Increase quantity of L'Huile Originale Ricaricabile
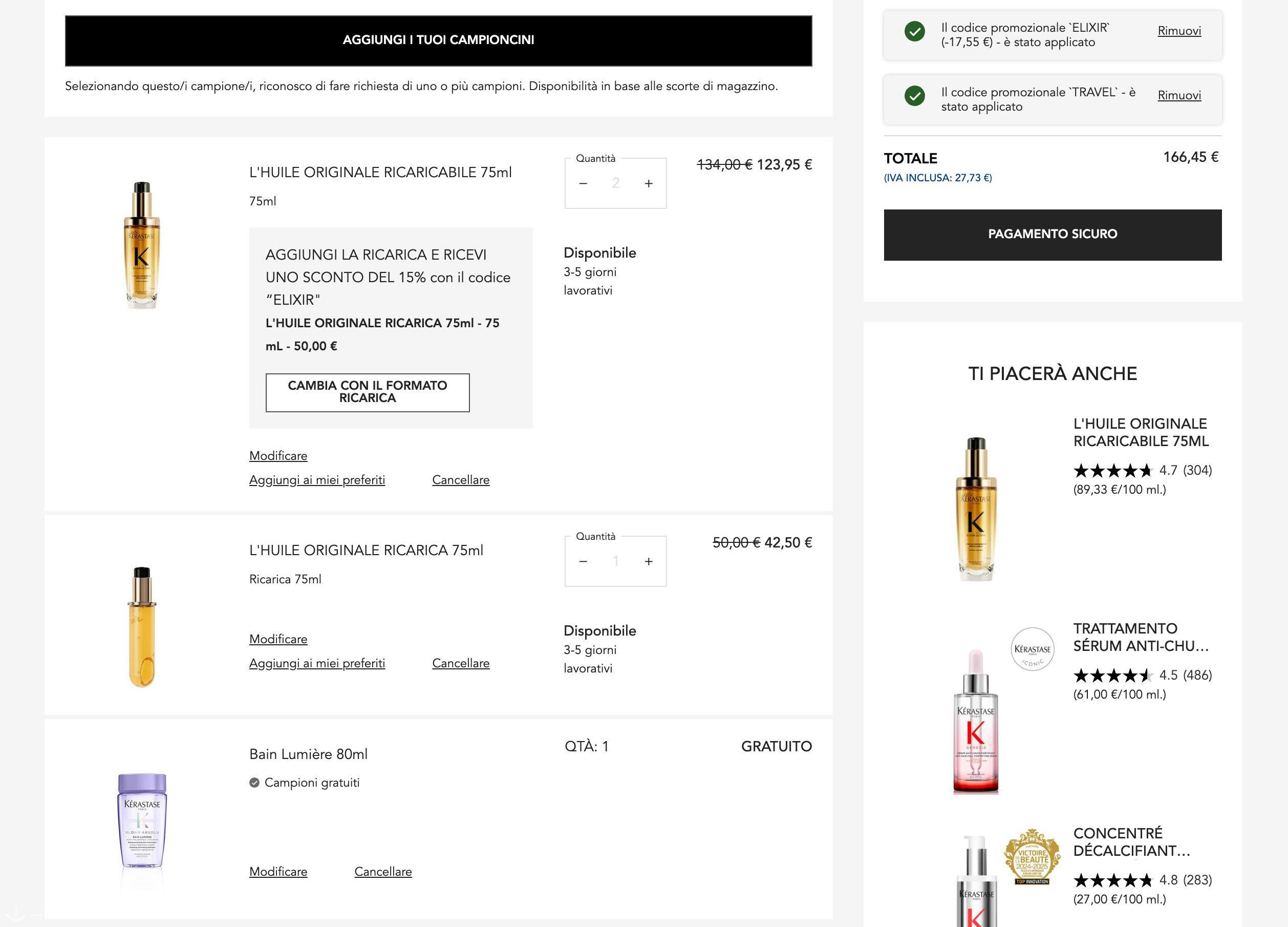Viewport: 1288px width, 927px height. pos(649,183)
